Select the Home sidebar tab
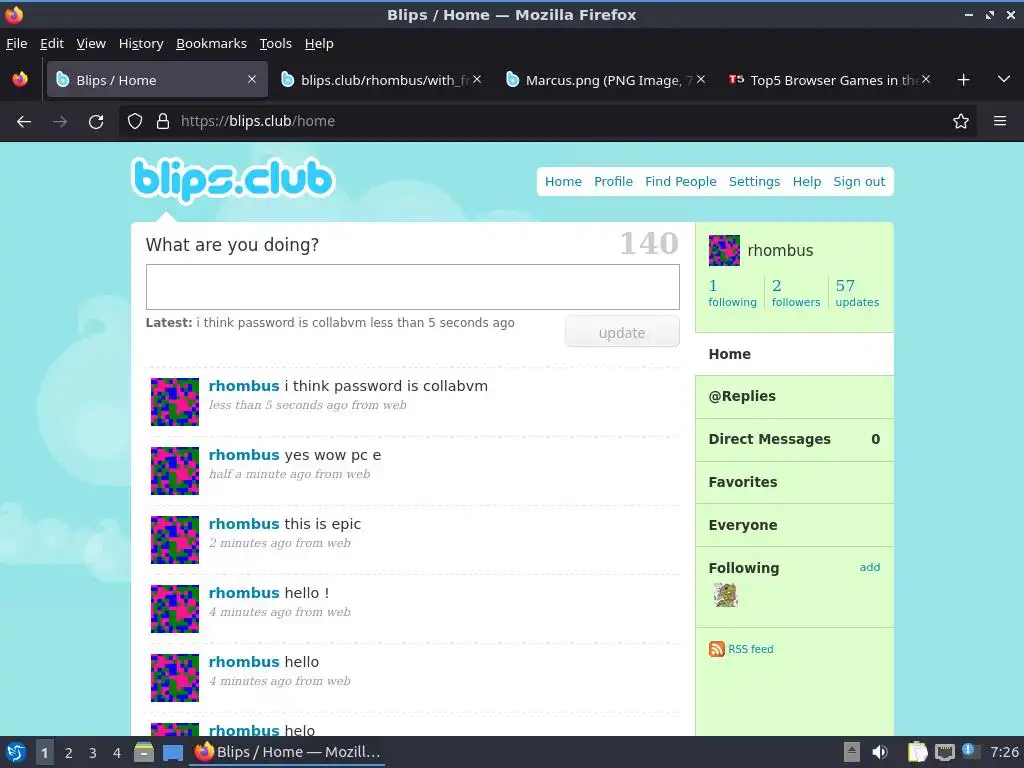The height and width of the screenshot is (768, 1024). click(794, 354)
